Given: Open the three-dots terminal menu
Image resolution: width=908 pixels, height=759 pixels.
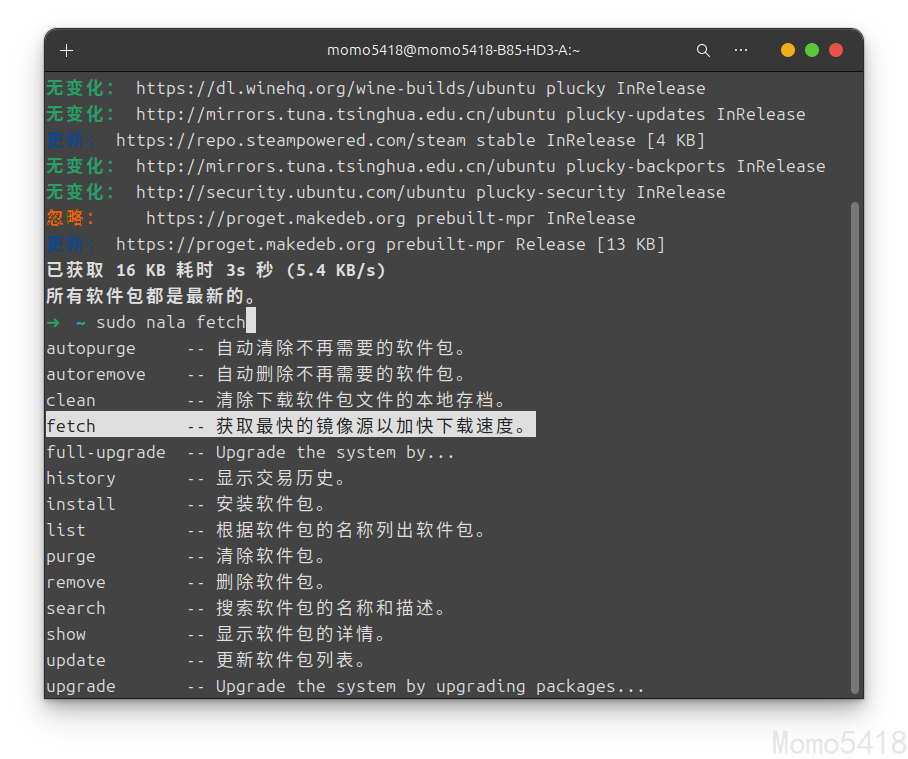Looking at the screenshot, I should point(741,50).
